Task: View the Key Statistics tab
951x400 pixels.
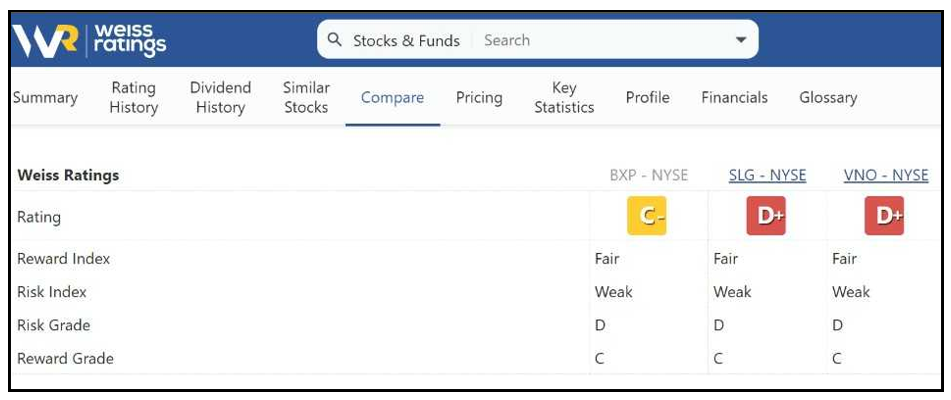Action: click(564, 98)
